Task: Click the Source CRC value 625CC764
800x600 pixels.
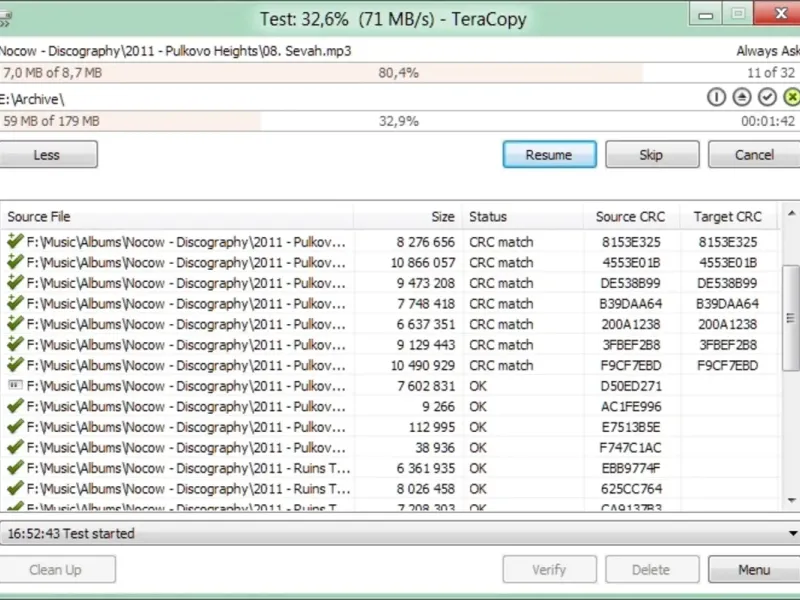Action: pos(631,489)
